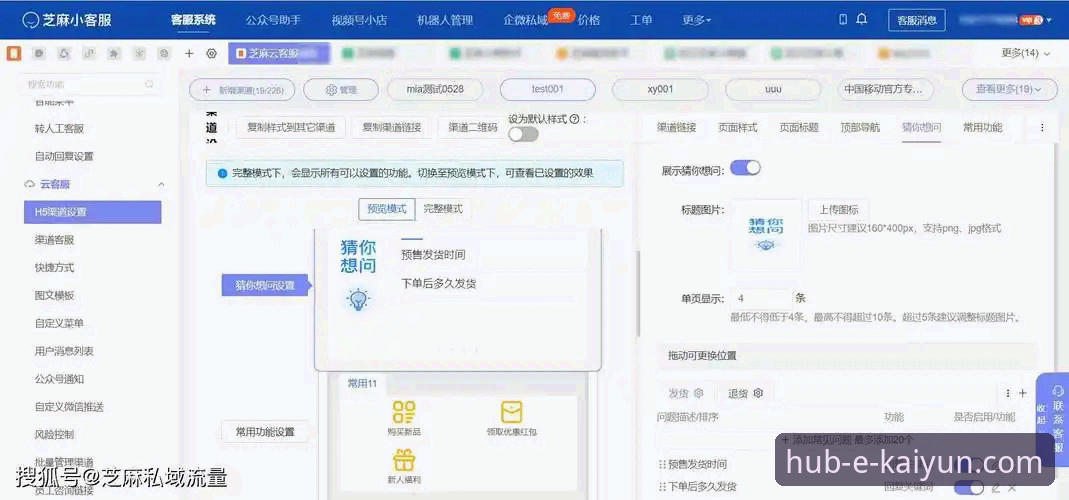Click the 搜索功能 search field
The width and height of the screenshot is (1069, 500).
pos(89,84)
